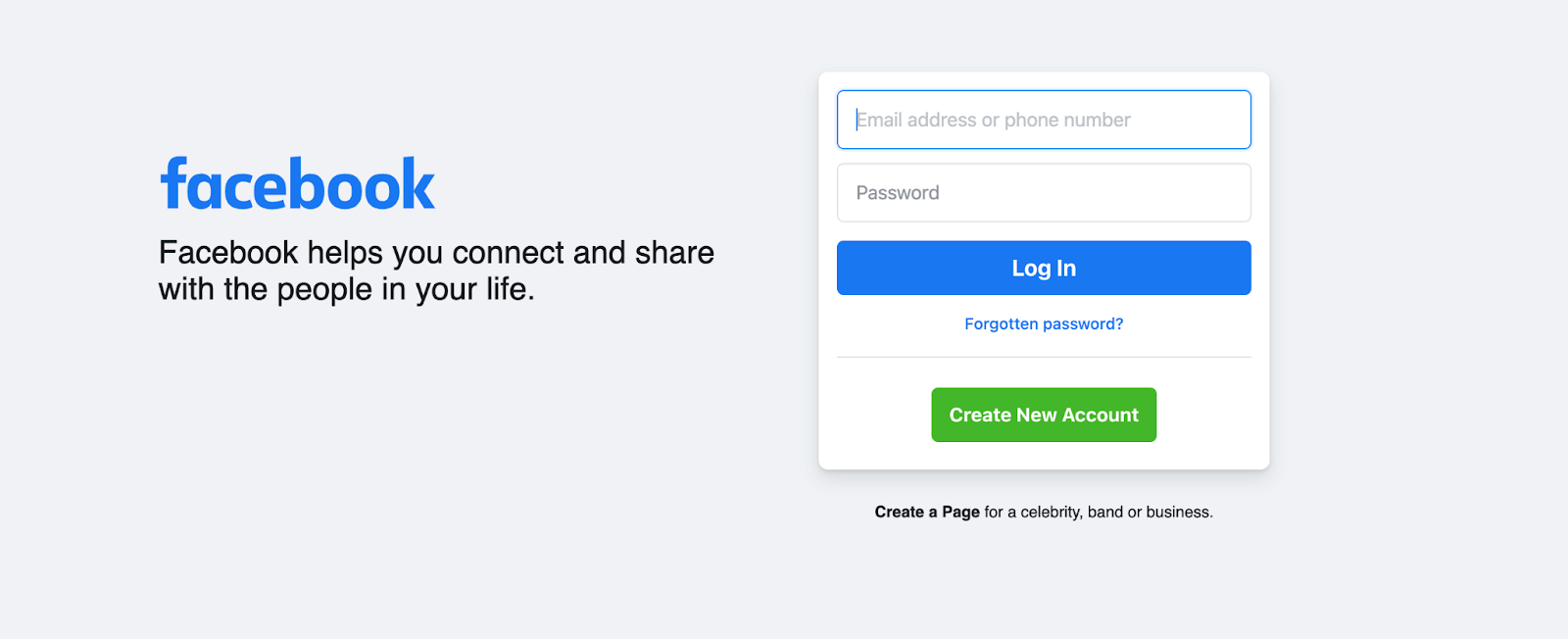The height and width of the screenshot is (639, 1568).
Task: Click the 'Facebook helps you connect and share' line
Action: point(436,253)
